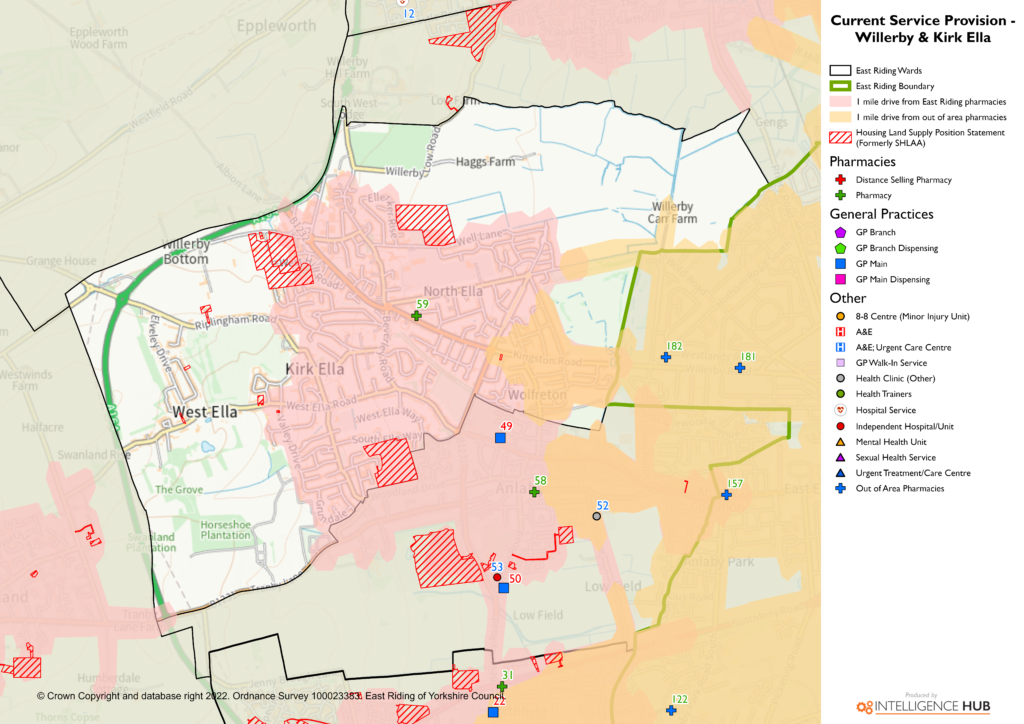The height and width of the screenshot is (724, 1024).
Task: Click pharmacy marker 59 on the map
Action: [x=417, y=316]
